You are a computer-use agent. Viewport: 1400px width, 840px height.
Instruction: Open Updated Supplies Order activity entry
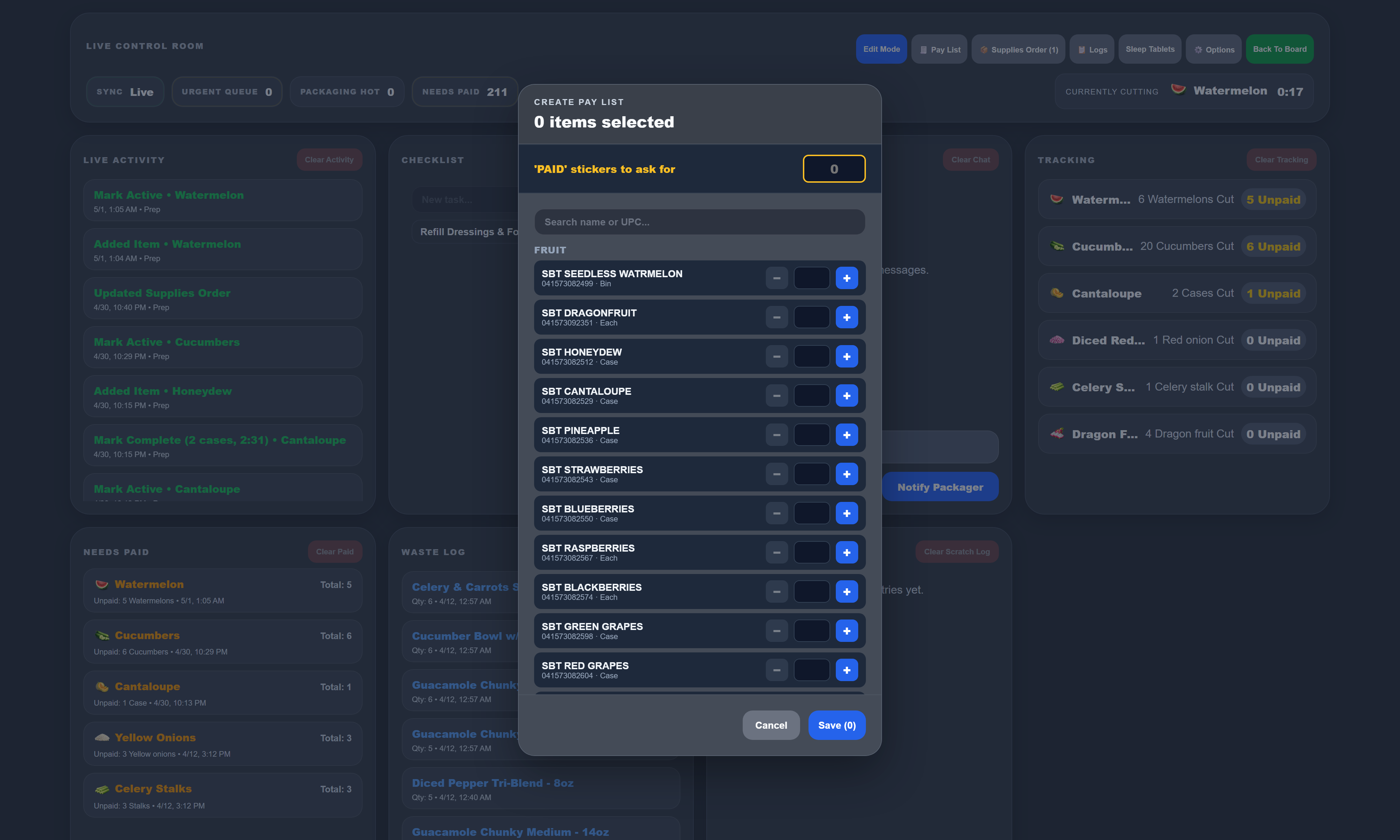(223, 298)
